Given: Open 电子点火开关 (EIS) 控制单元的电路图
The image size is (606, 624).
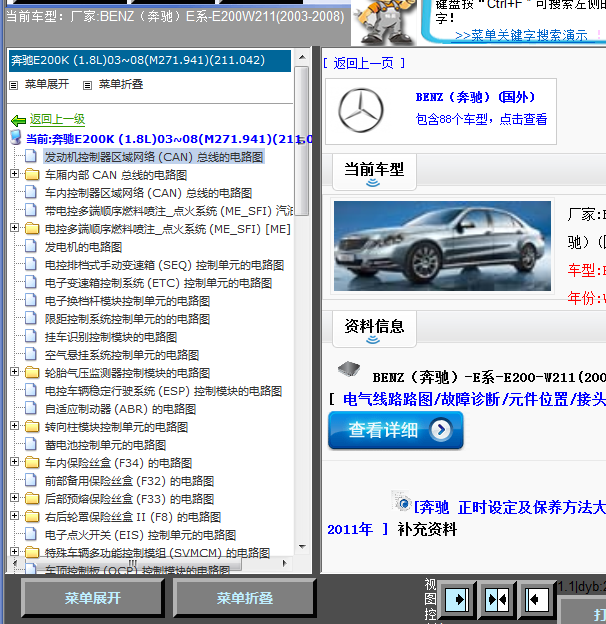Looking at the screenshot, I should point(140,535).
